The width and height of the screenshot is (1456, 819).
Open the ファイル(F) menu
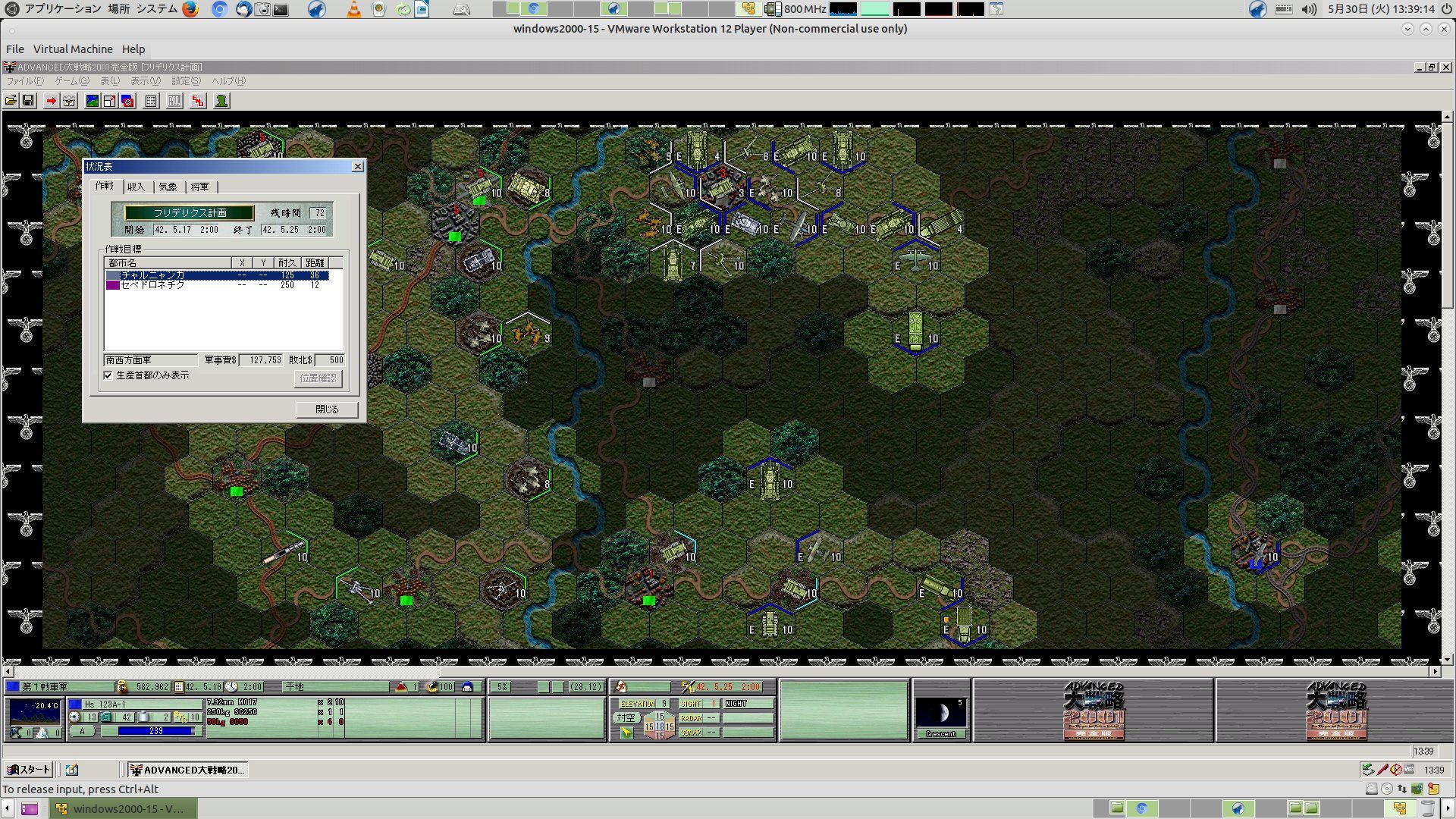26,81
